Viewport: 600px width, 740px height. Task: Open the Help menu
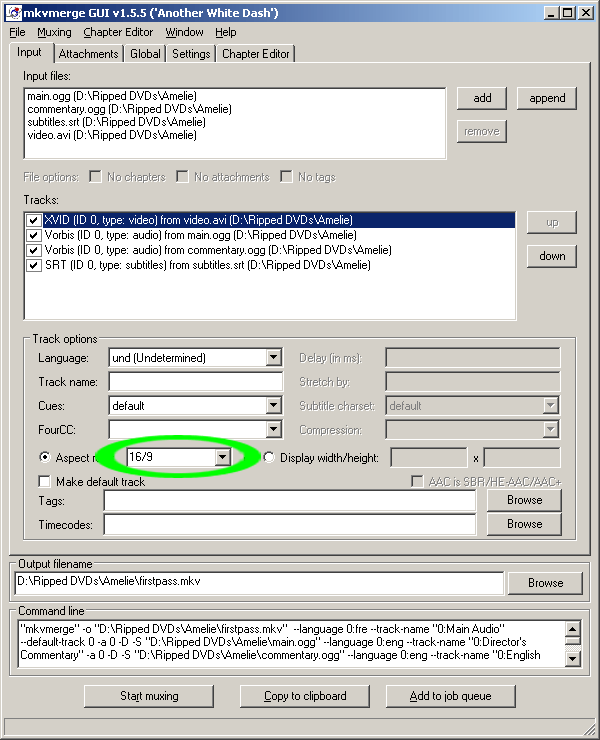click(x=226, y=32)
